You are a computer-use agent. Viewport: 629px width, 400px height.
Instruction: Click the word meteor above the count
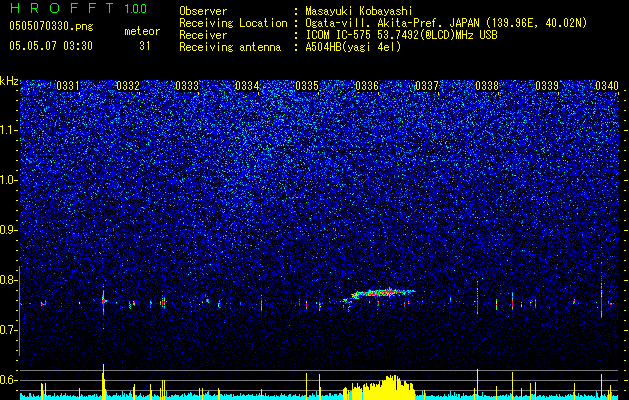pos(142,31)
